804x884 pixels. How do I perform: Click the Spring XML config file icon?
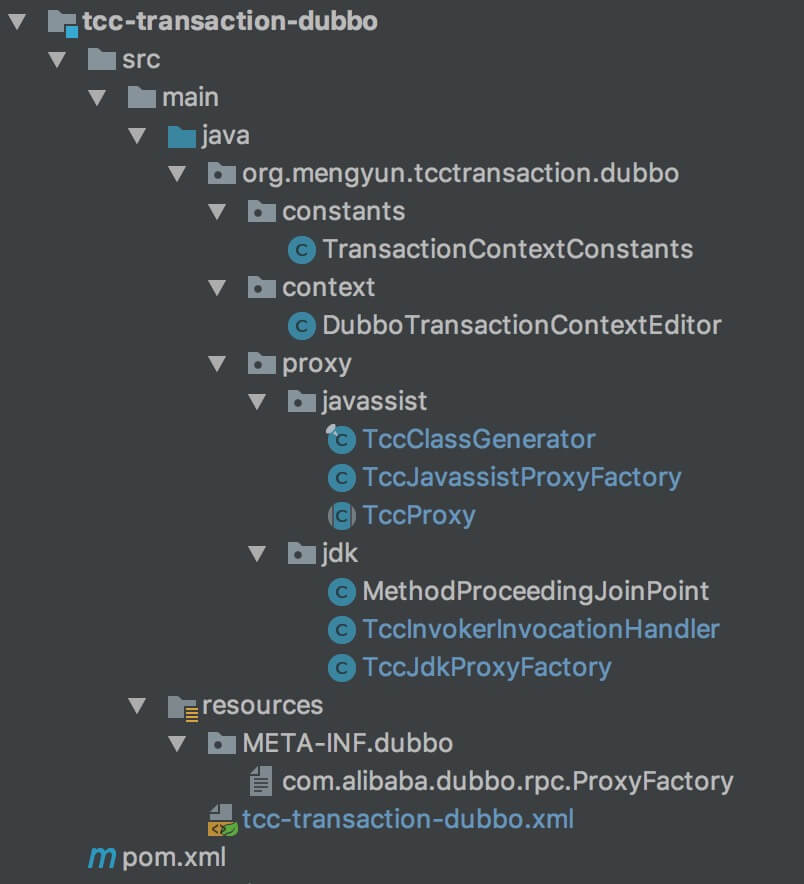point(222,820)
